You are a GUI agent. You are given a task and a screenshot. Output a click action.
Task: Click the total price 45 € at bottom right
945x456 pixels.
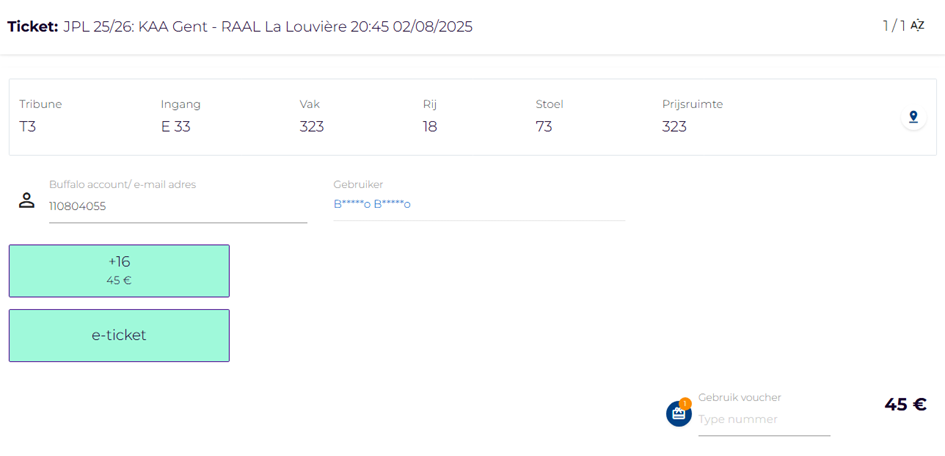click(905, 404)
